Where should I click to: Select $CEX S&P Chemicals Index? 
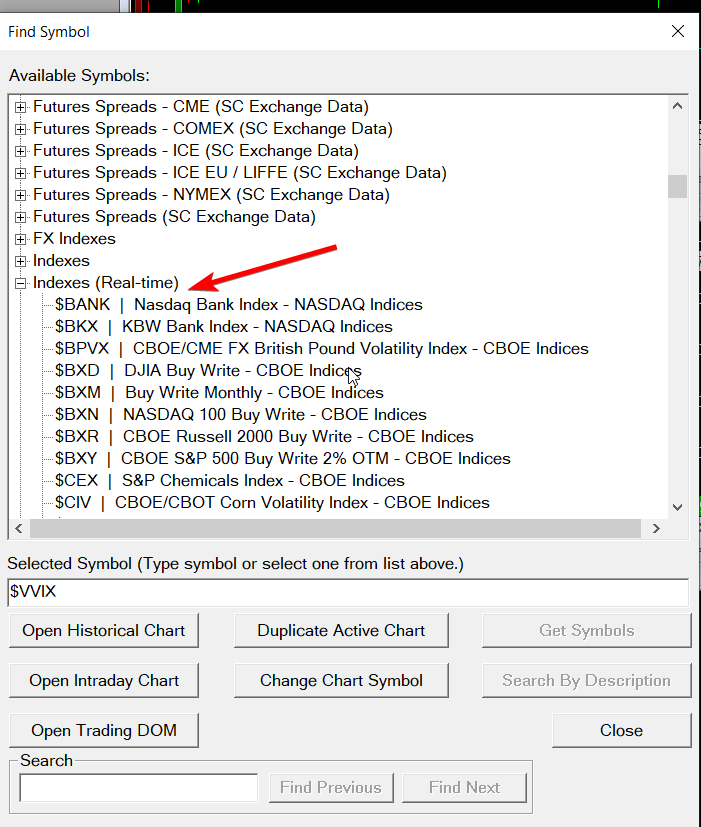click(229, 480)
